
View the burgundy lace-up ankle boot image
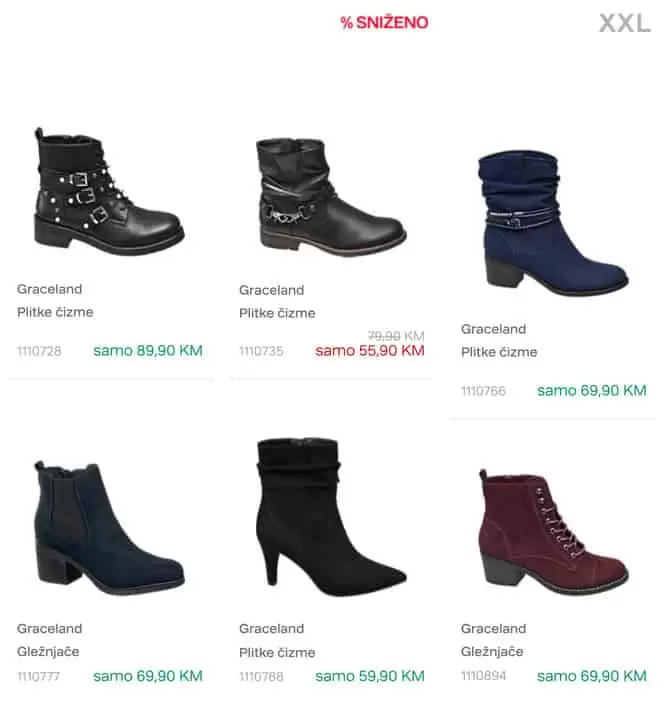pyautogui.click(x=553, y=532)
